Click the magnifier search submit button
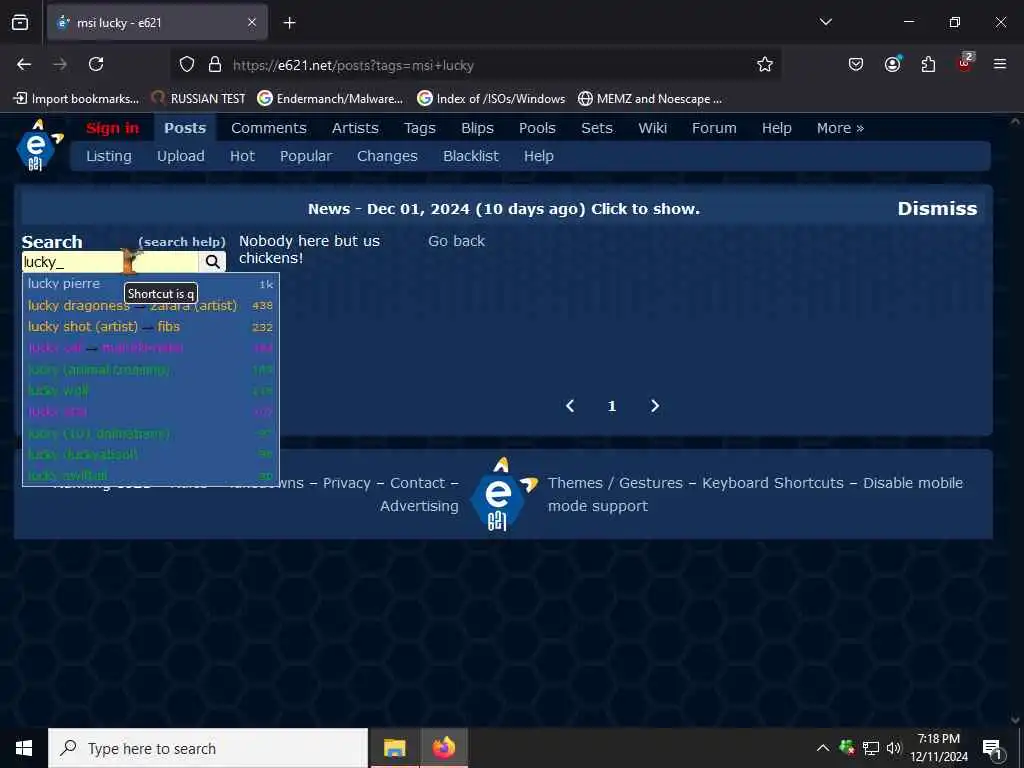Screen dimensions: 1024x768 [x=212, y=262]
